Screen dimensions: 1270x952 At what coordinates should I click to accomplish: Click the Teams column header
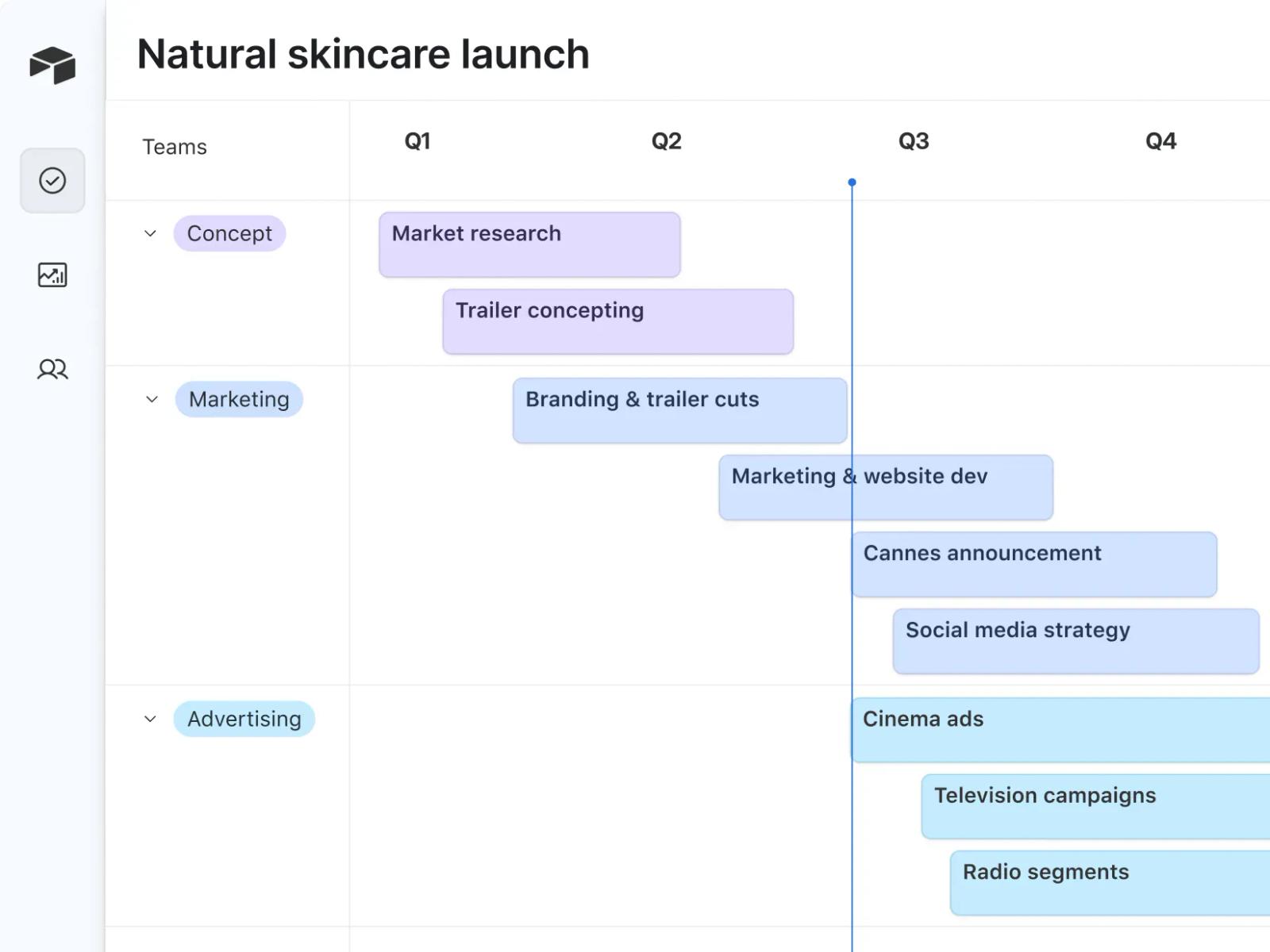[175, 147]
